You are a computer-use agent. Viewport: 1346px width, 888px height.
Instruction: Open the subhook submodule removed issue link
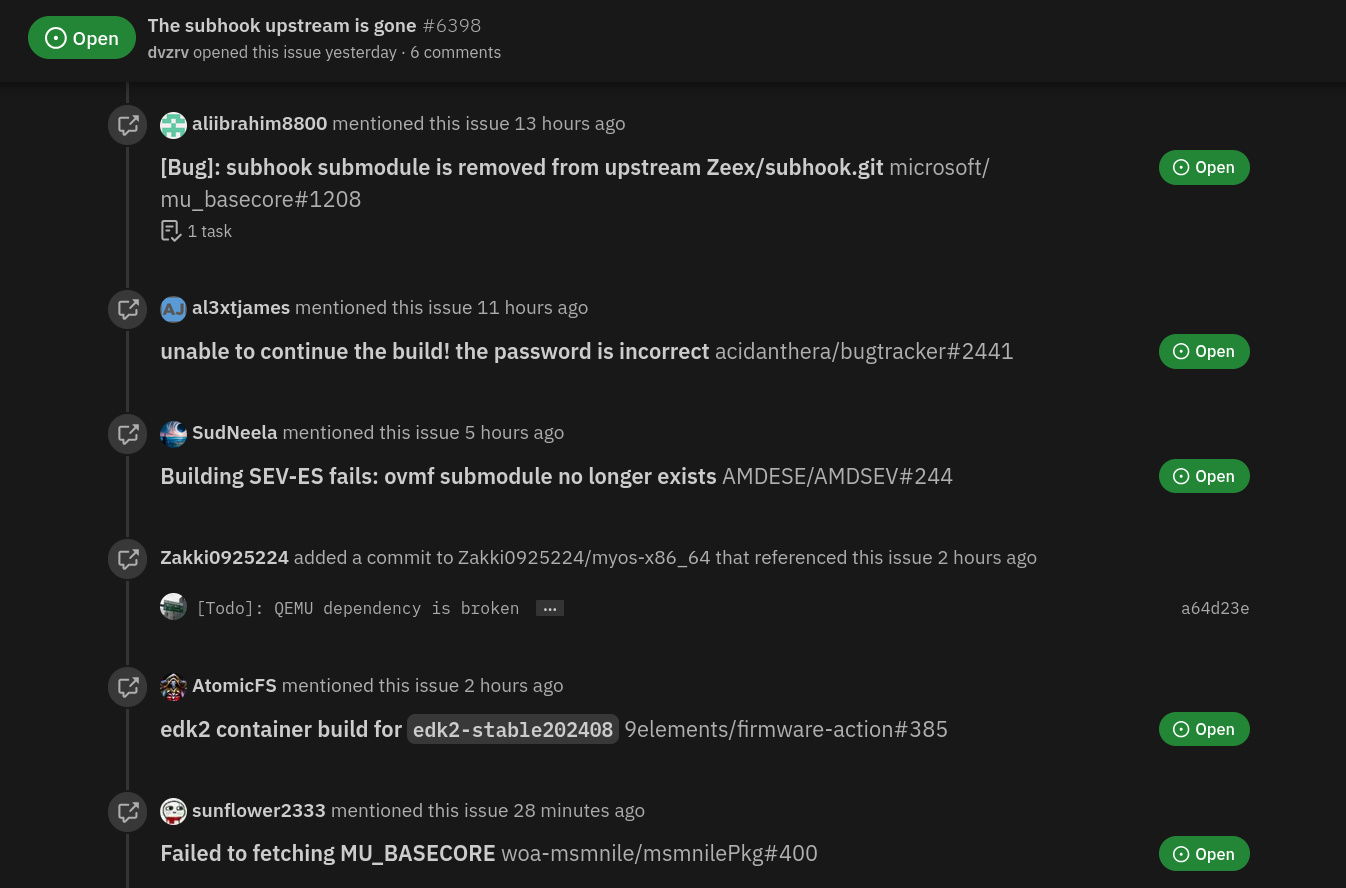click(x=522, y=167)
